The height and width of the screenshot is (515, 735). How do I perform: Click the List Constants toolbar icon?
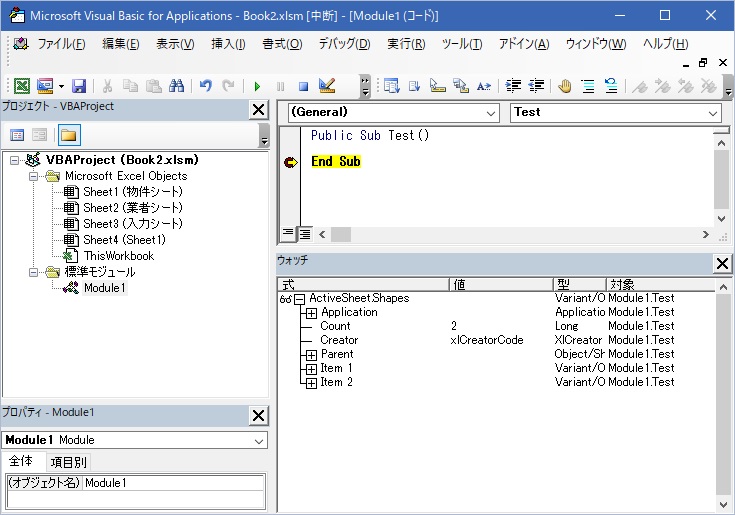414,86
